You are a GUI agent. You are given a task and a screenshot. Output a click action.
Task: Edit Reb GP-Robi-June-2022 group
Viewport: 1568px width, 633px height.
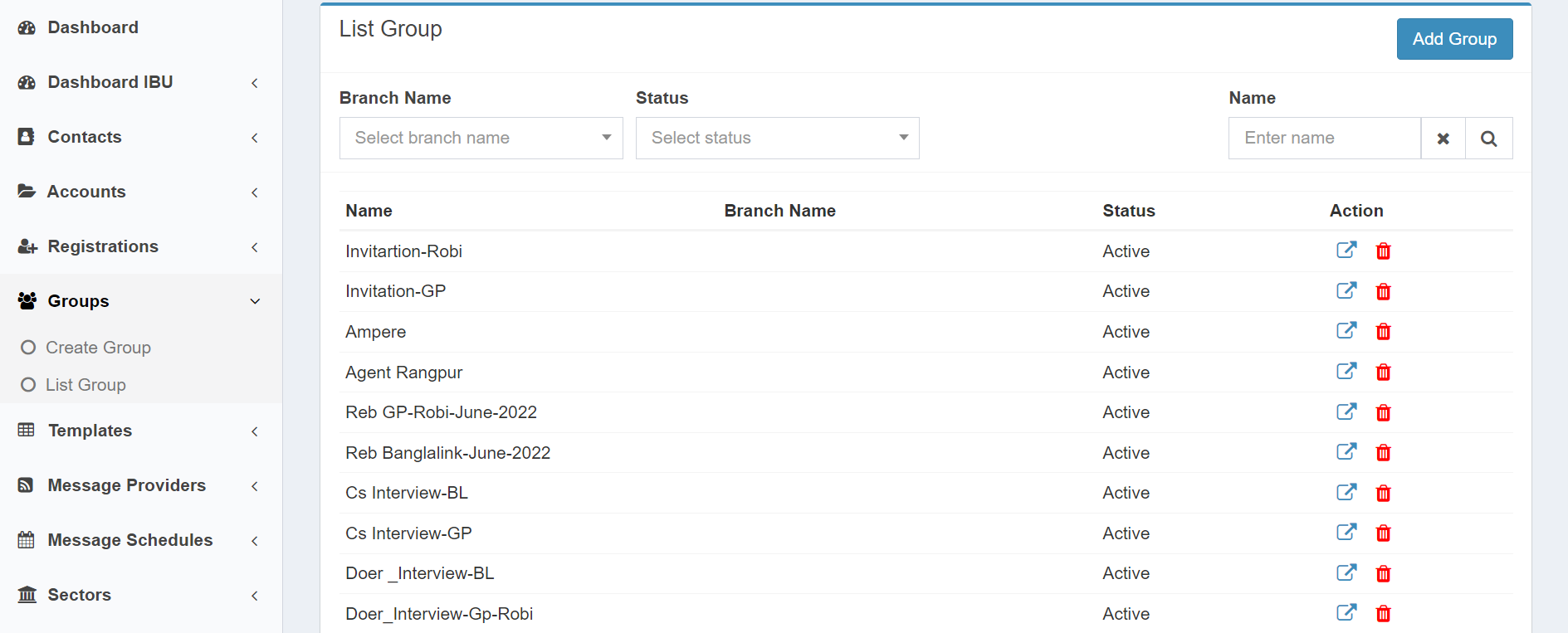click(1346, 411)
